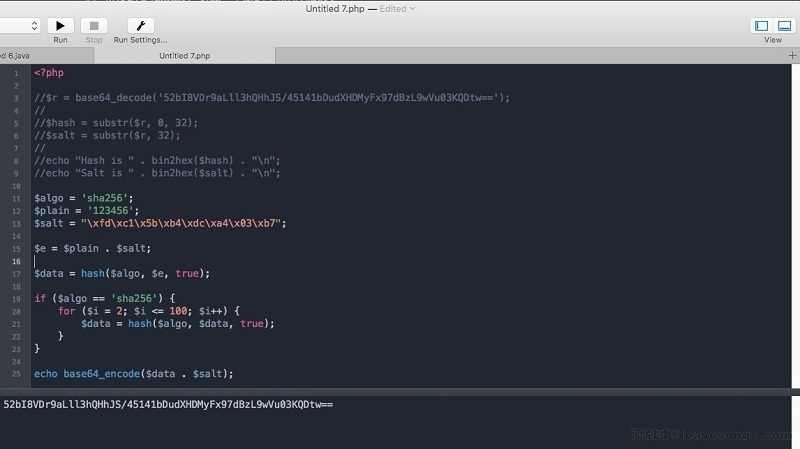Click line number 16 in gutter
Viewport: 800px width, 449px height.
click(16, 260)
